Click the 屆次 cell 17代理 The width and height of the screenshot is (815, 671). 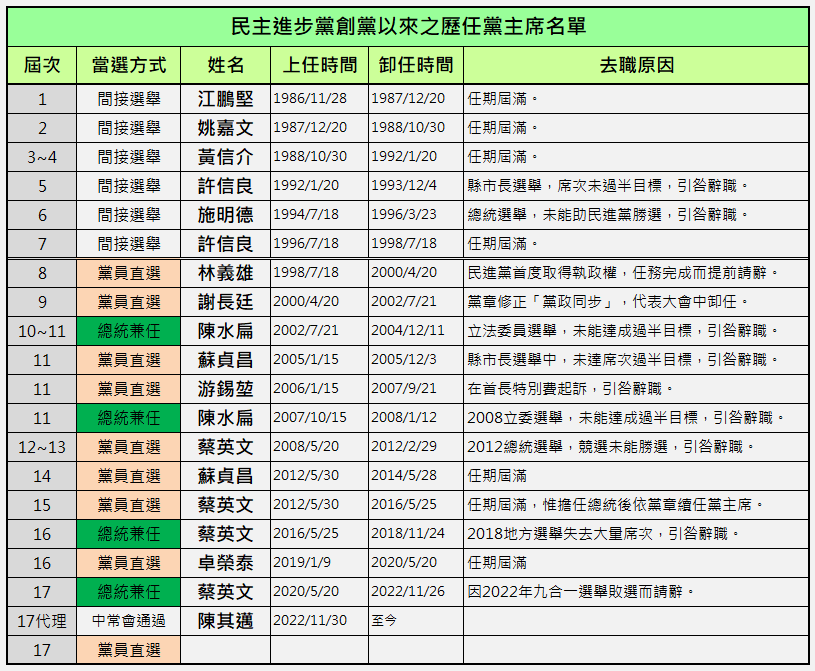pos(42,621)
